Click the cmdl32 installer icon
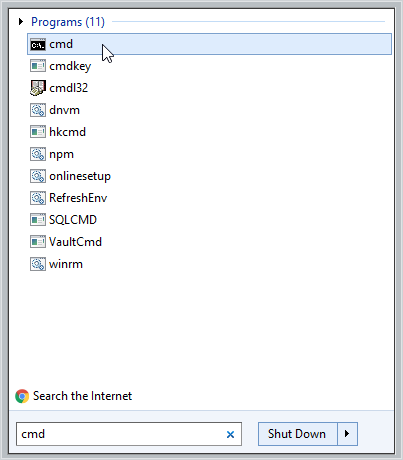The image size is (403, 460). coord(38,88)
